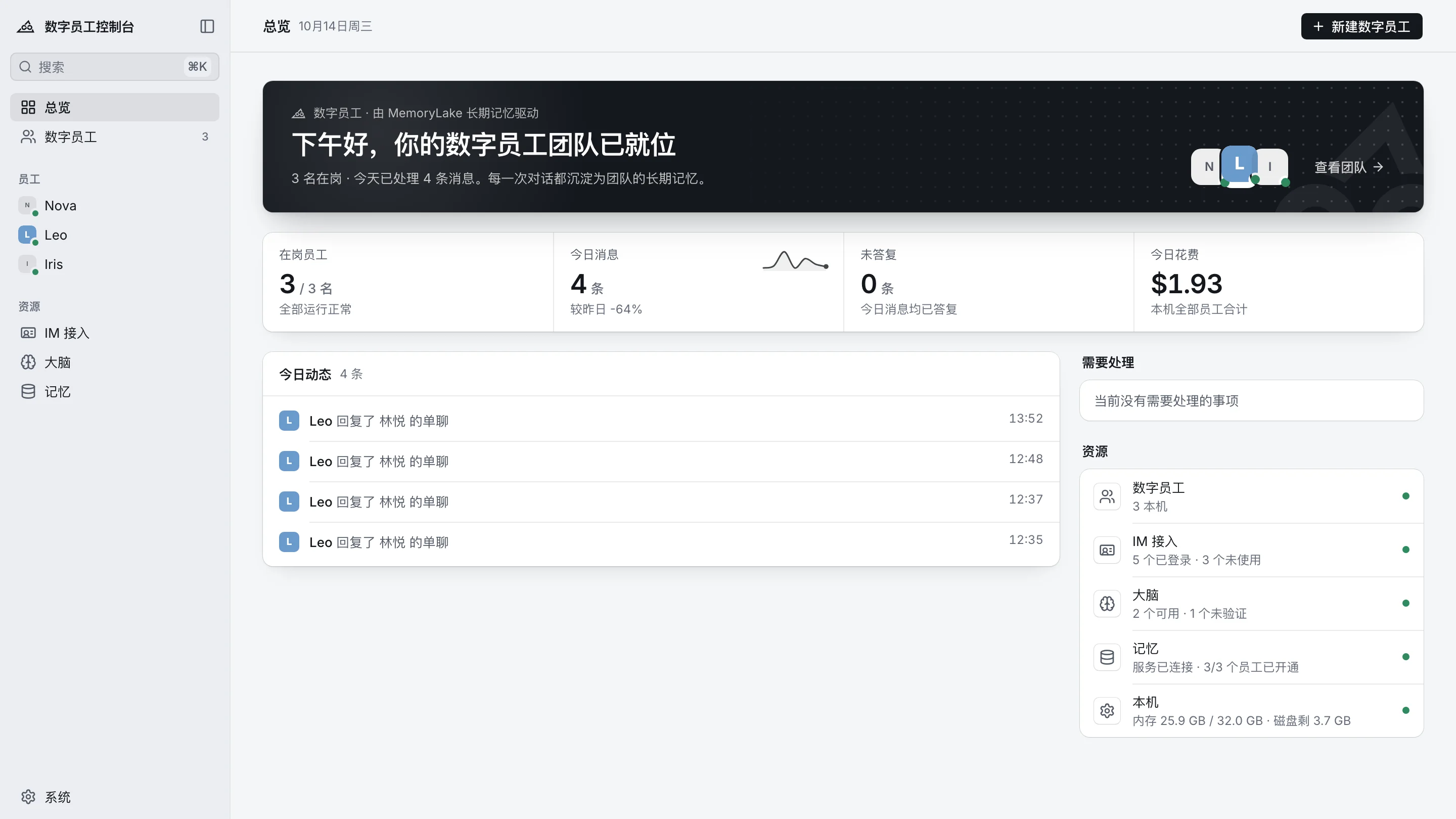Open 数字员工 in the sidebar navigation
1456x819 pixels.
(x=115, y=137)
